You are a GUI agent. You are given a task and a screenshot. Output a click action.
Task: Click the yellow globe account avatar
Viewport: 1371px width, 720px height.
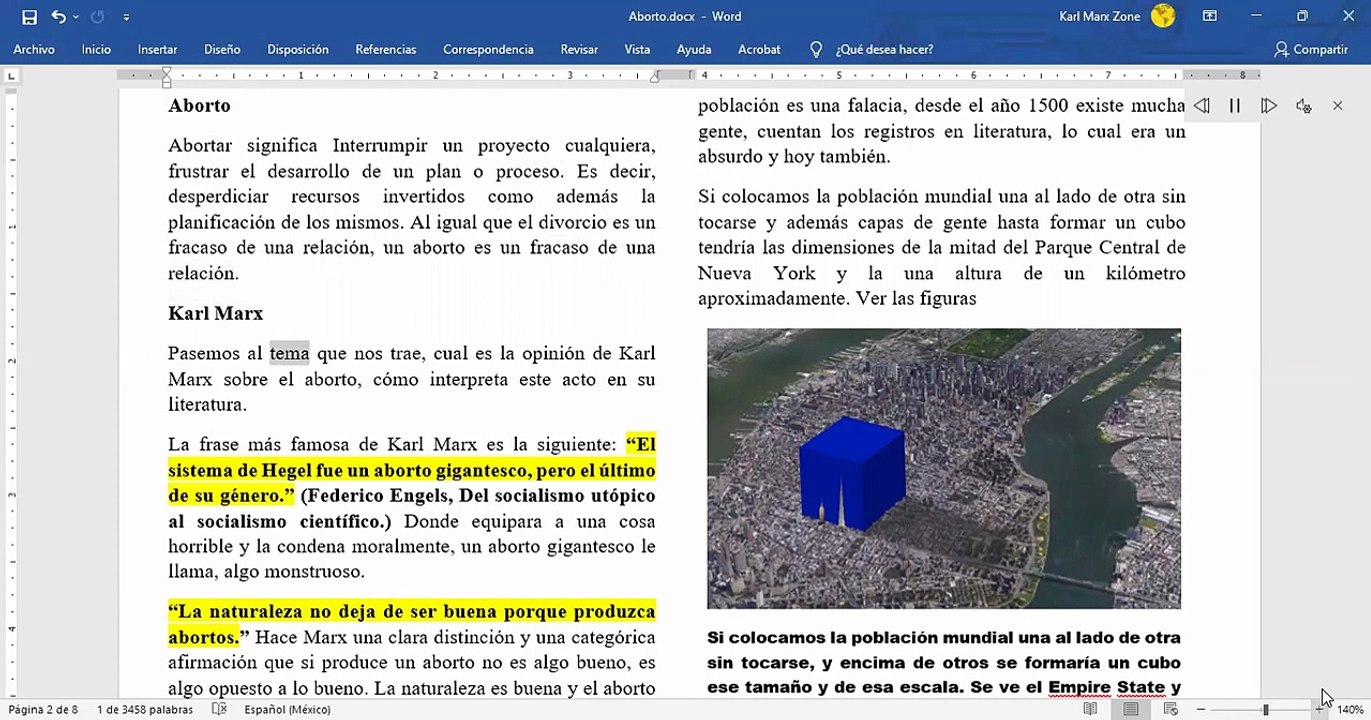click(x=1162, y=15)
